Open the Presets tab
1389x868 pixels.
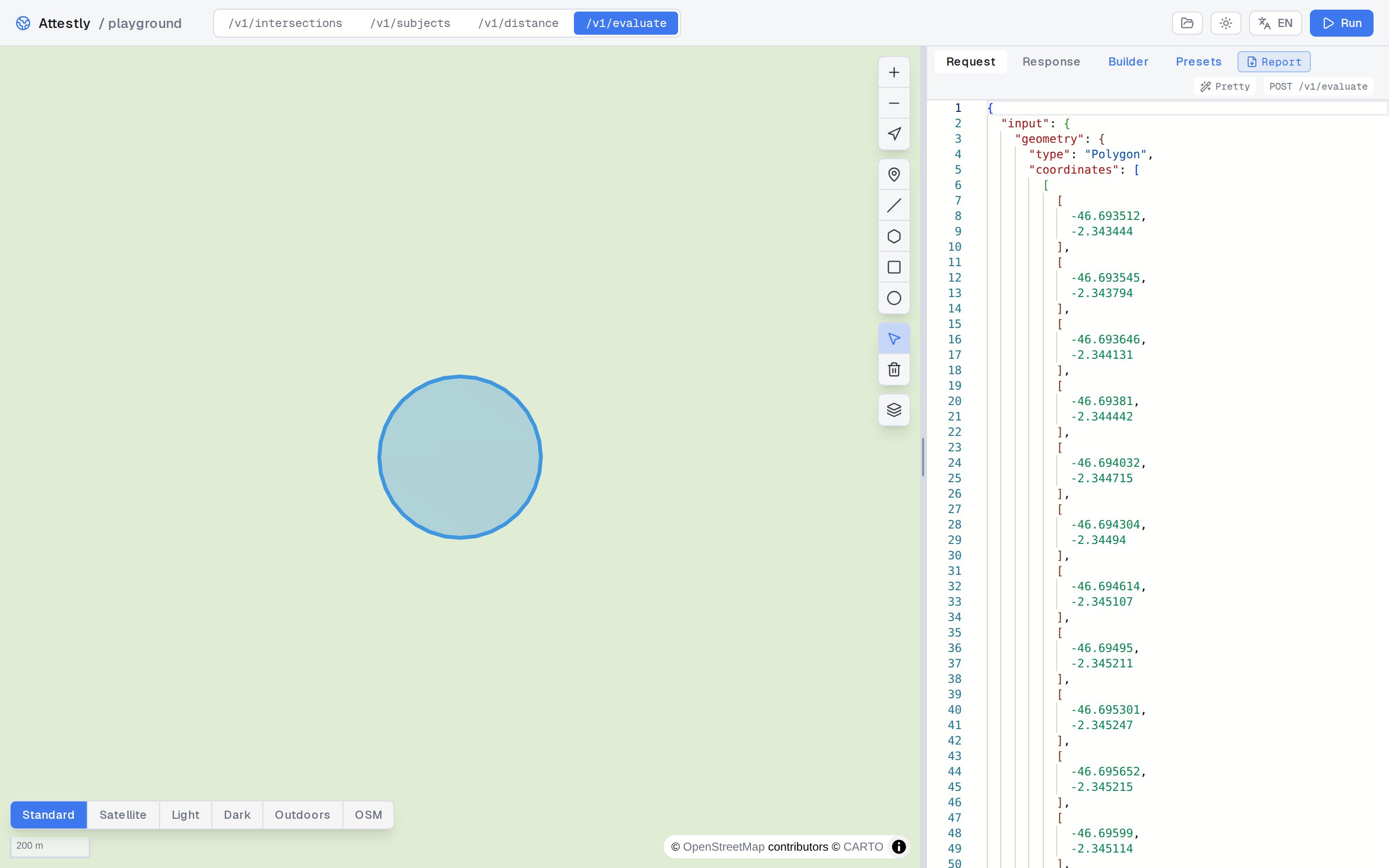1198,61
